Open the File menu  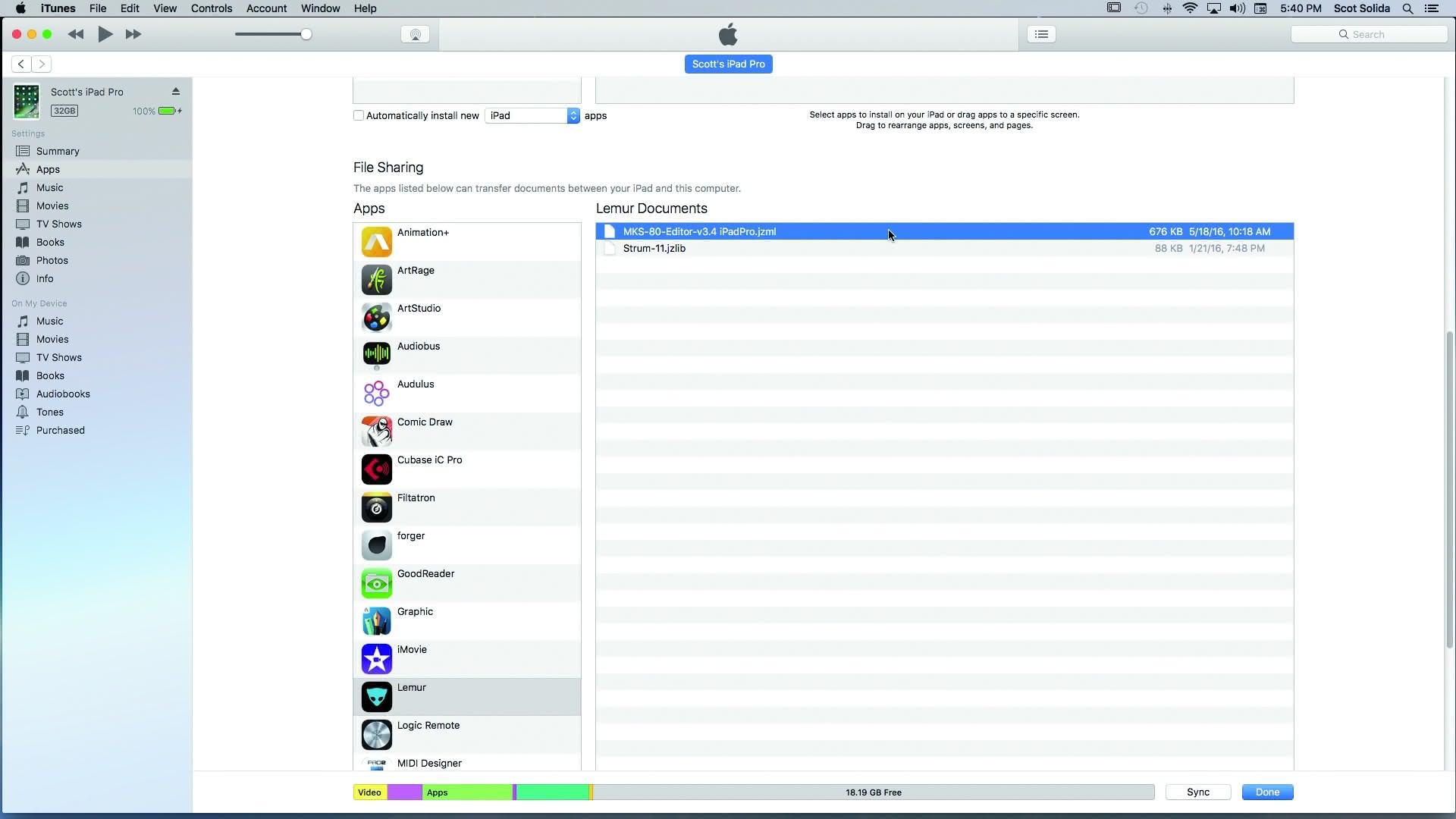pos(98,8)
